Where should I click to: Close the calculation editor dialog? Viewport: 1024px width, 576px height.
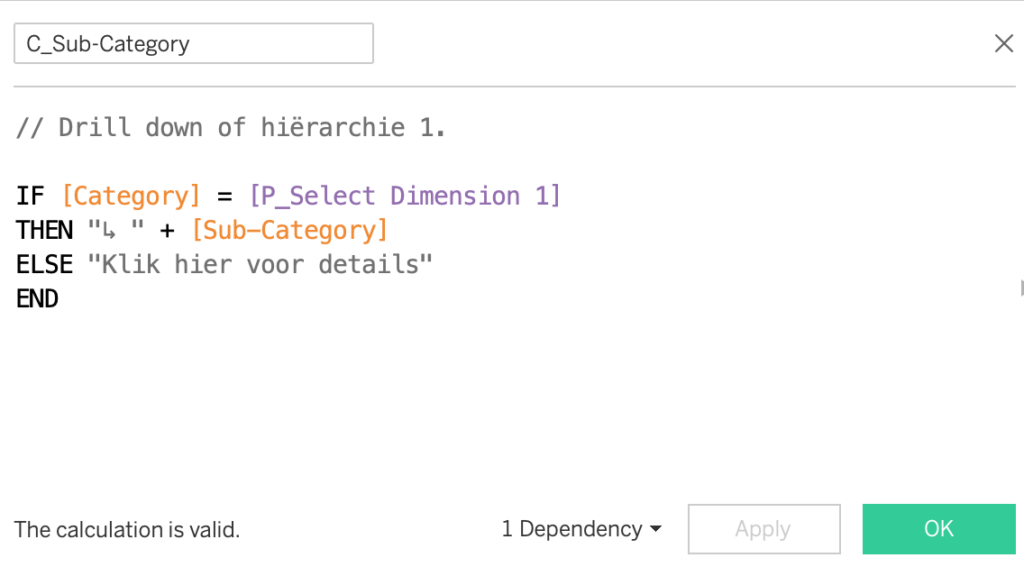click(x=1003, y=43)
